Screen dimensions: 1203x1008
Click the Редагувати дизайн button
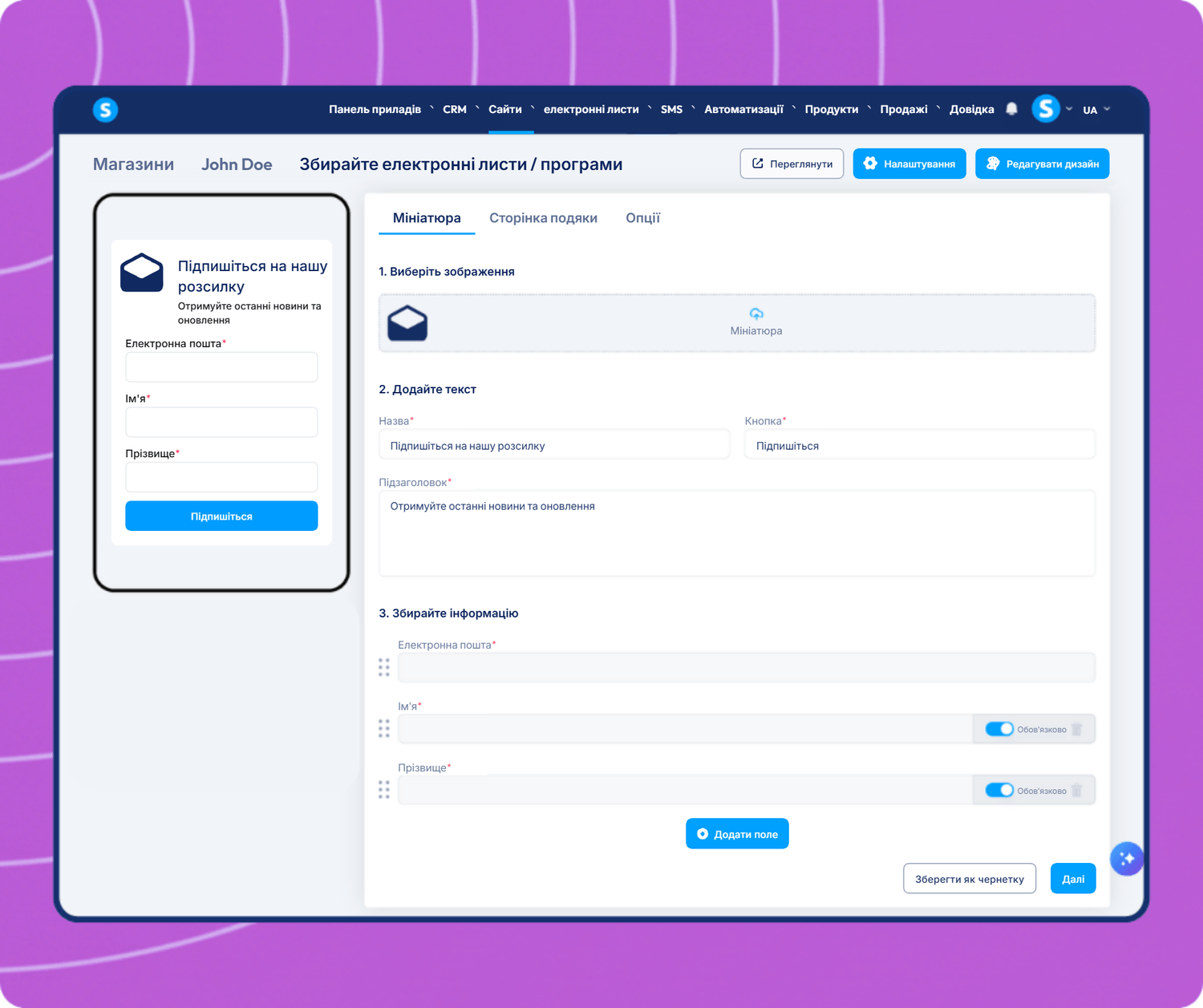point(1043,164)
